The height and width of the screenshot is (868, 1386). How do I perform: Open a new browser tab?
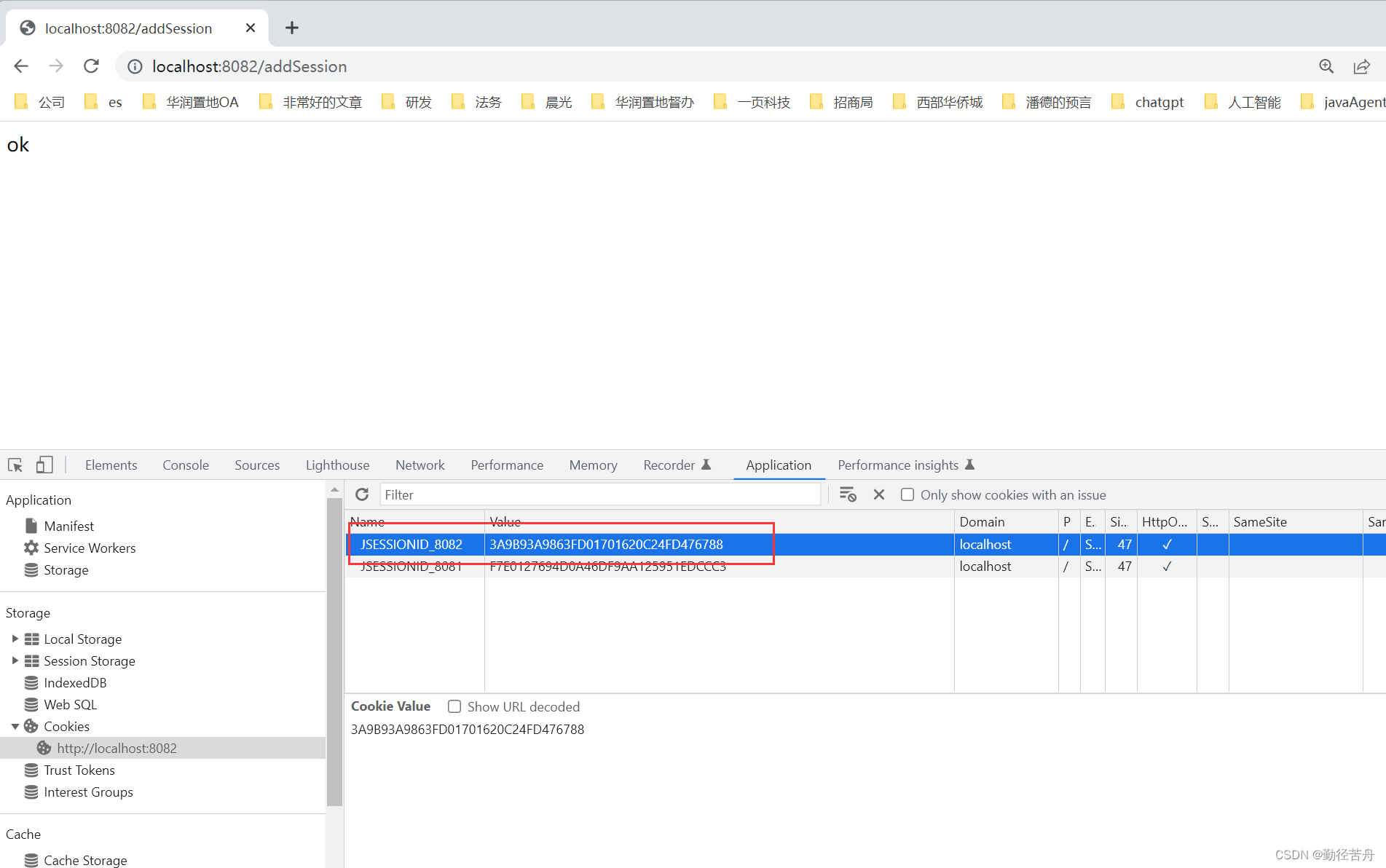pyautogui.click(x=292, y=28)
